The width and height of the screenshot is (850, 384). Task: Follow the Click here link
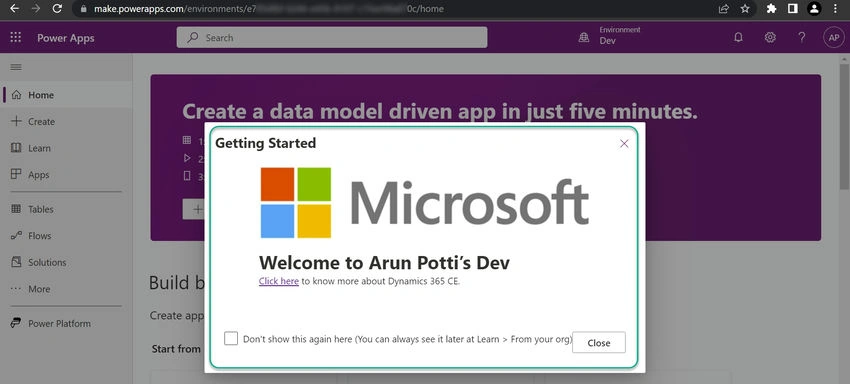279,281
